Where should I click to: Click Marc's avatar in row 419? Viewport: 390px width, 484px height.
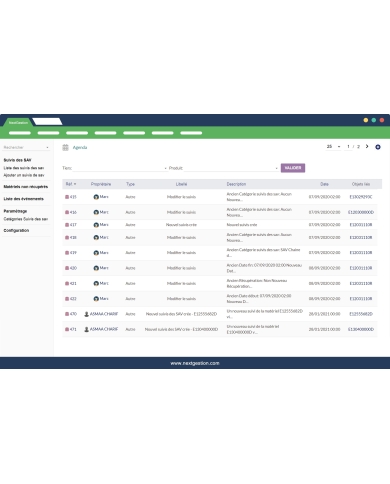pos(96,253)
